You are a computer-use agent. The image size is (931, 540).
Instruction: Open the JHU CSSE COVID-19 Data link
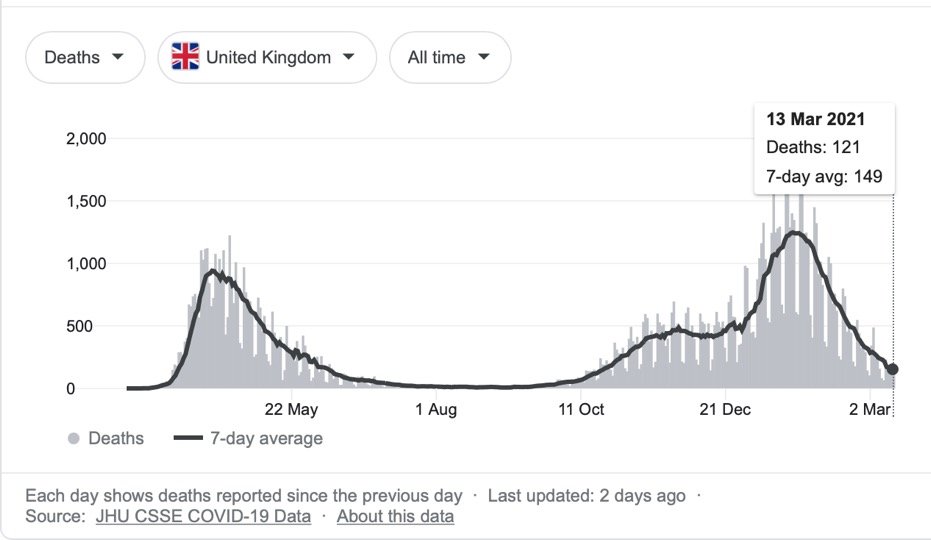203,517
